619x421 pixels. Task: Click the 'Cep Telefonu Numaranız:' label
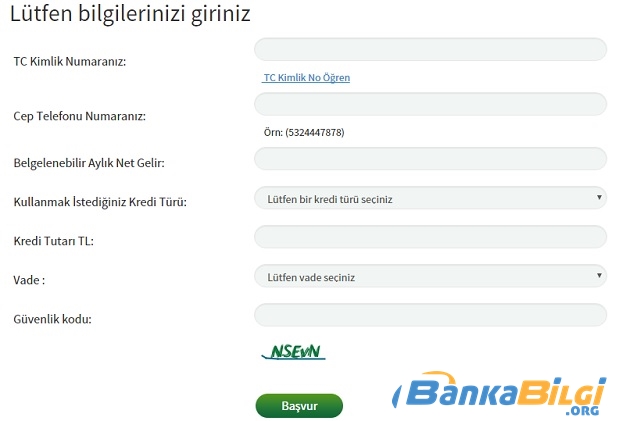coord(80,116)
